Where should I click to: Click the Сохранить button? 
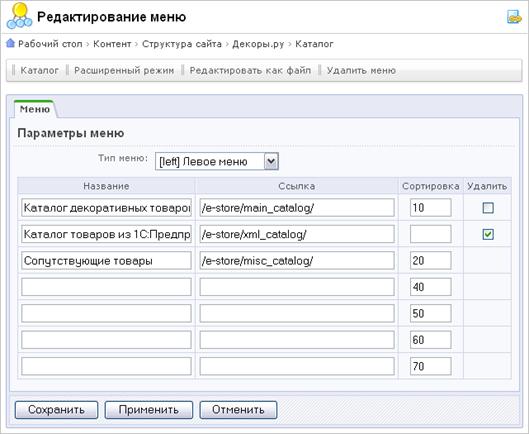point(56,410)
